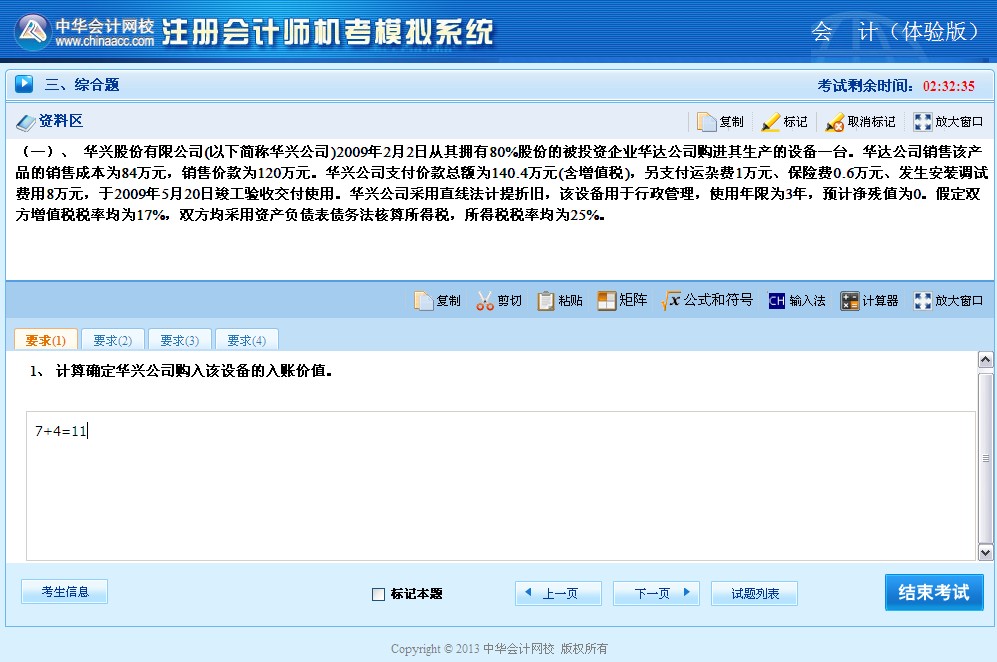Switch to the 要求(2) tab
This screenshot has width=997, height=662.
112,339
